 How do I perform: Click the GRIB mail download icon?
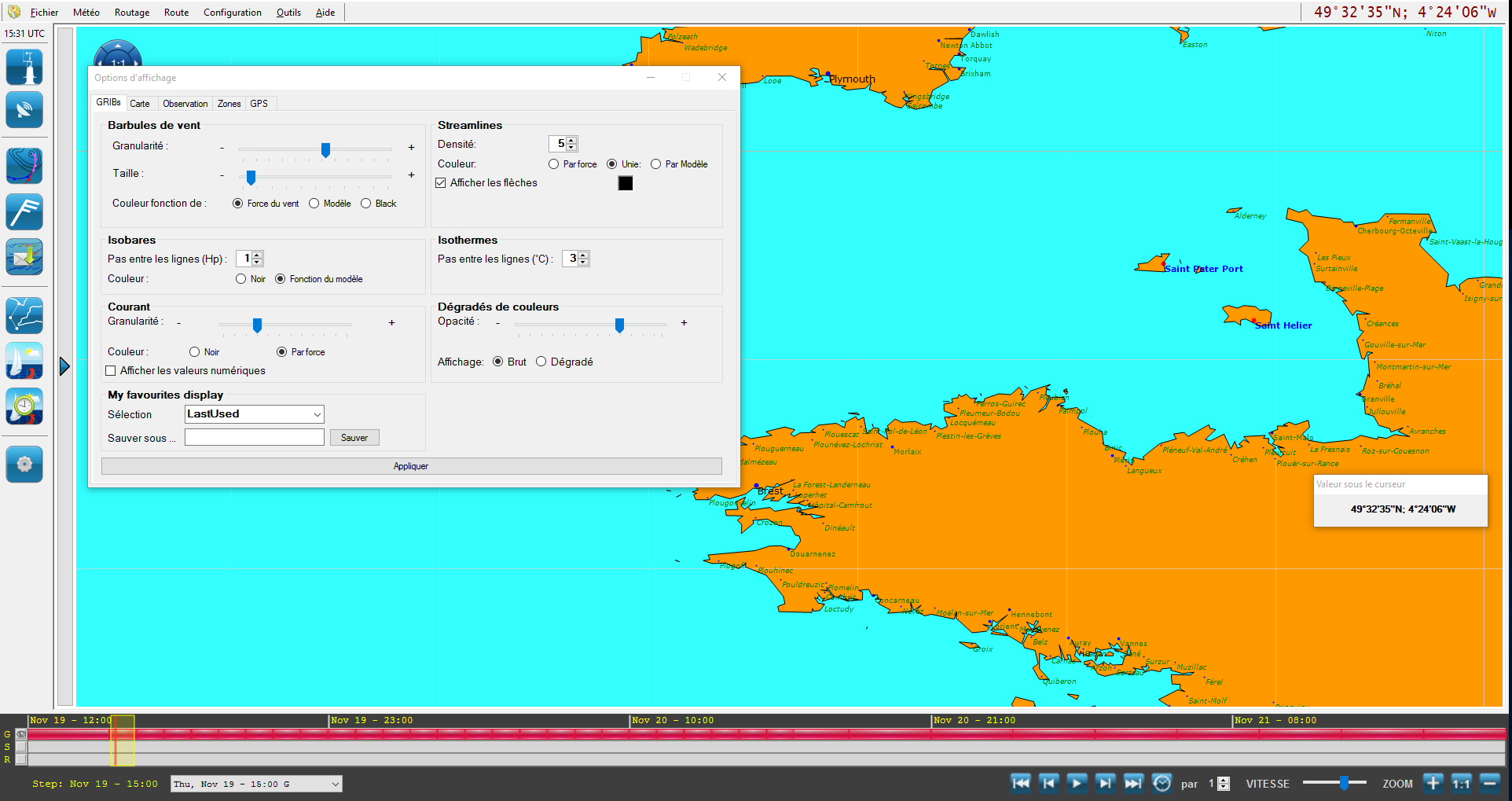click(x=24, y=257)
